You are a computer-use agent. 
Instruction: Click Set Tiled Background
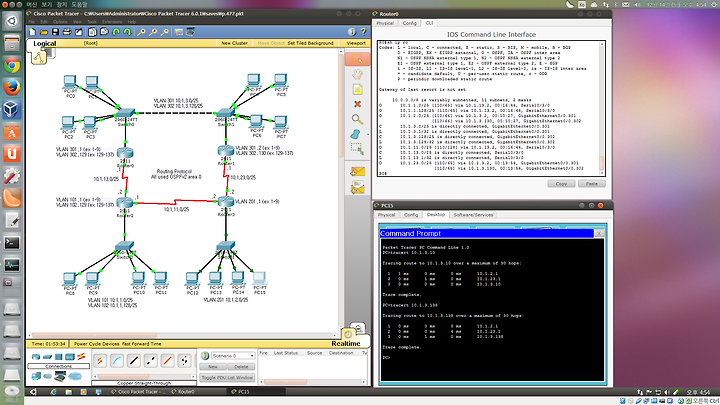pos(310,43)
